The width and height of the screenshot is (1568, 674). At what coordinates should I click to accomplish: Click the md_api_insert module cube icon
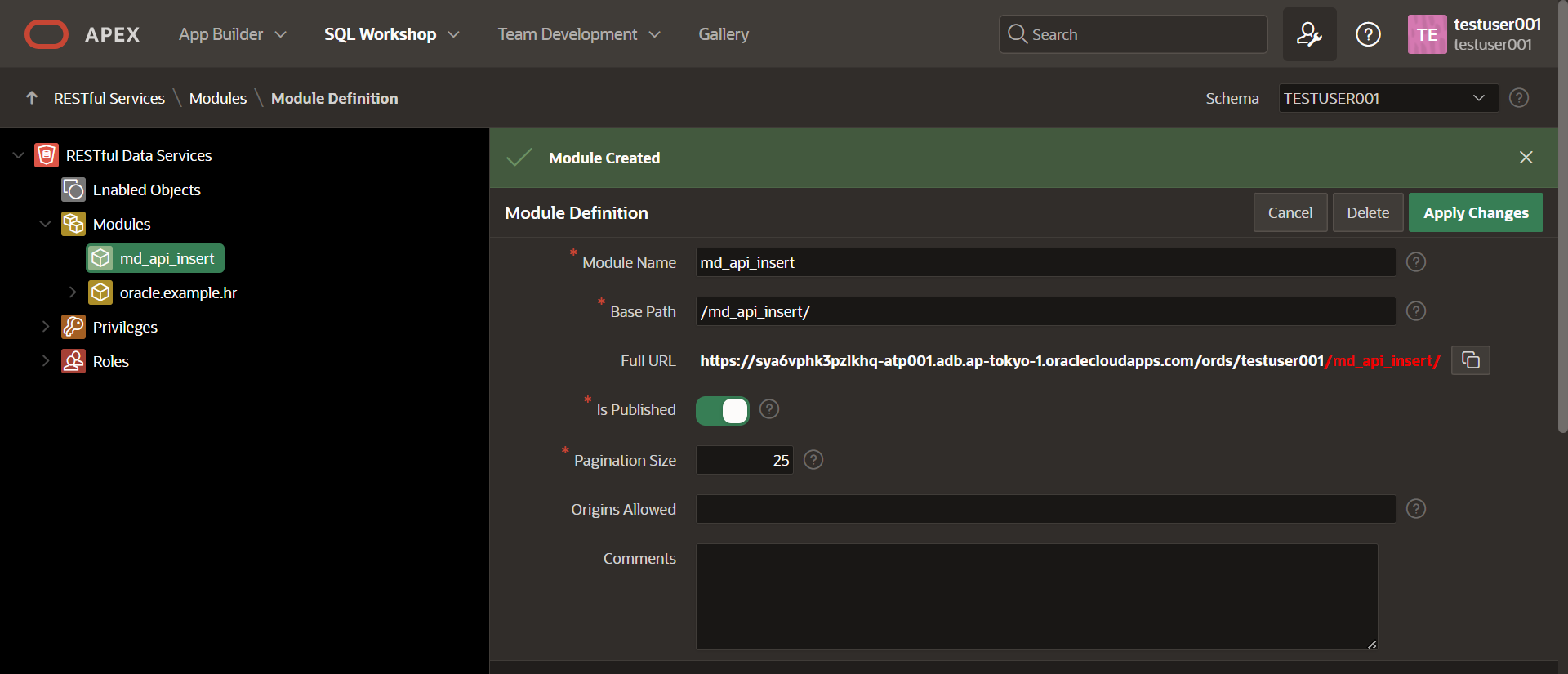click(100, 258)
